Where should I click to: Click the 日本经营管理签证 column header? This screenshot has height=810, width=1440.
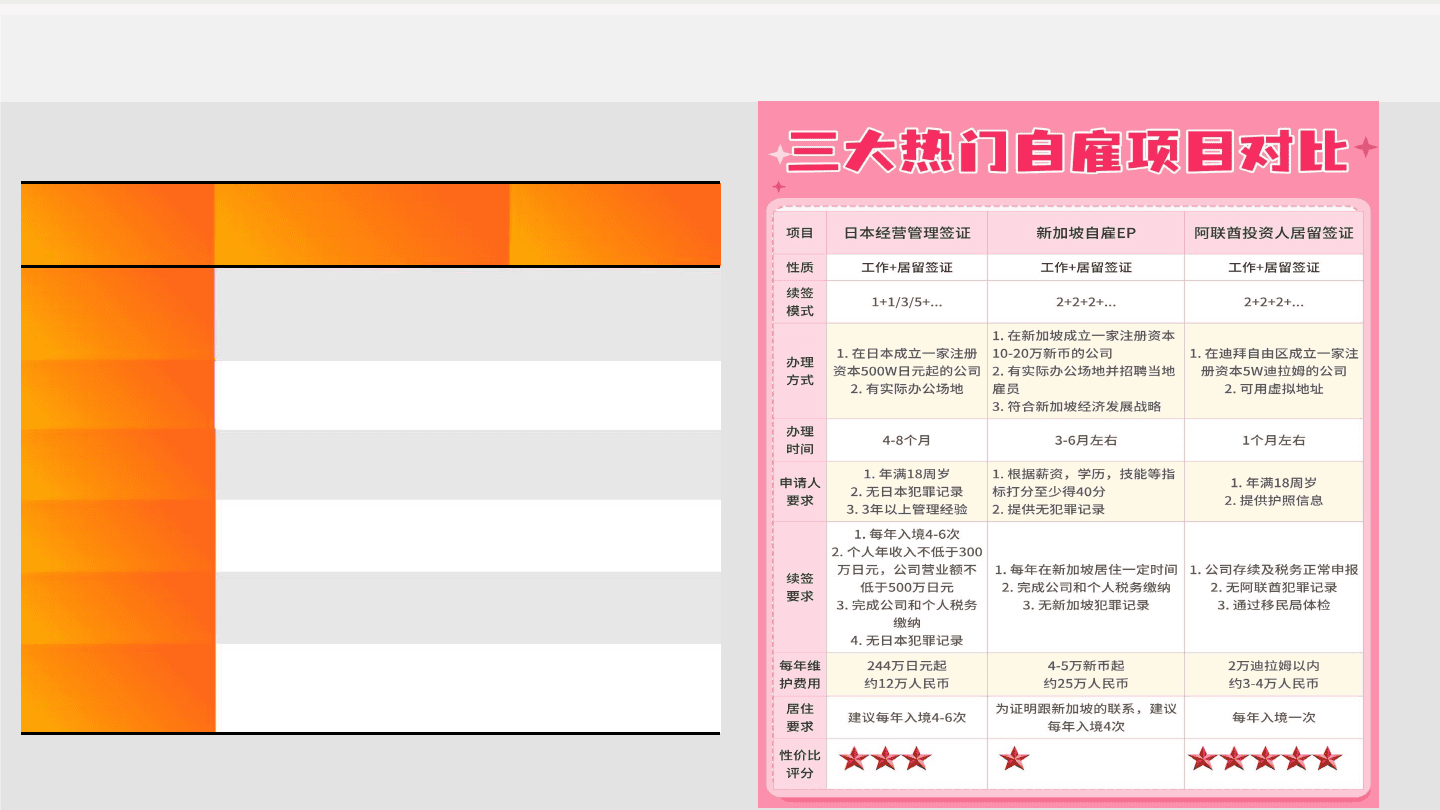(x=907, y=233)
